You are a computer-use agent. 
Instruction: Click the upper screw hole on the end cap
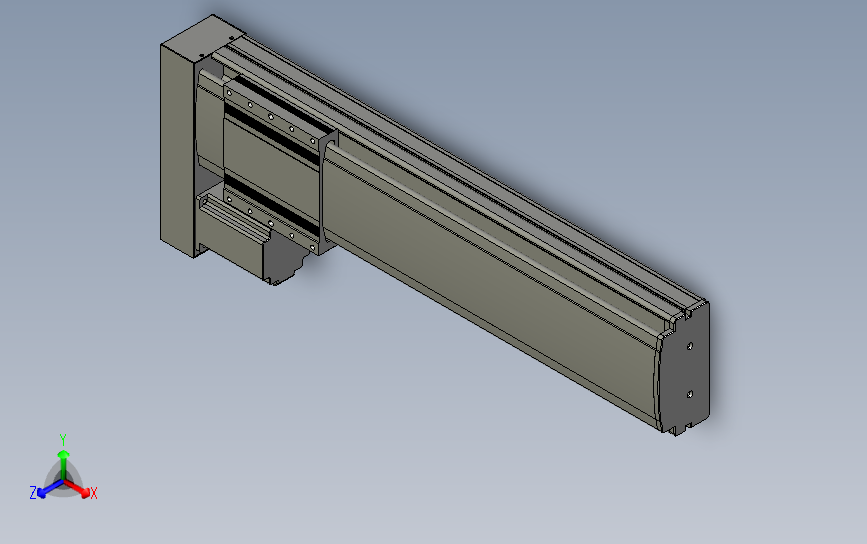pyautogui.click(x=690, y=346)
